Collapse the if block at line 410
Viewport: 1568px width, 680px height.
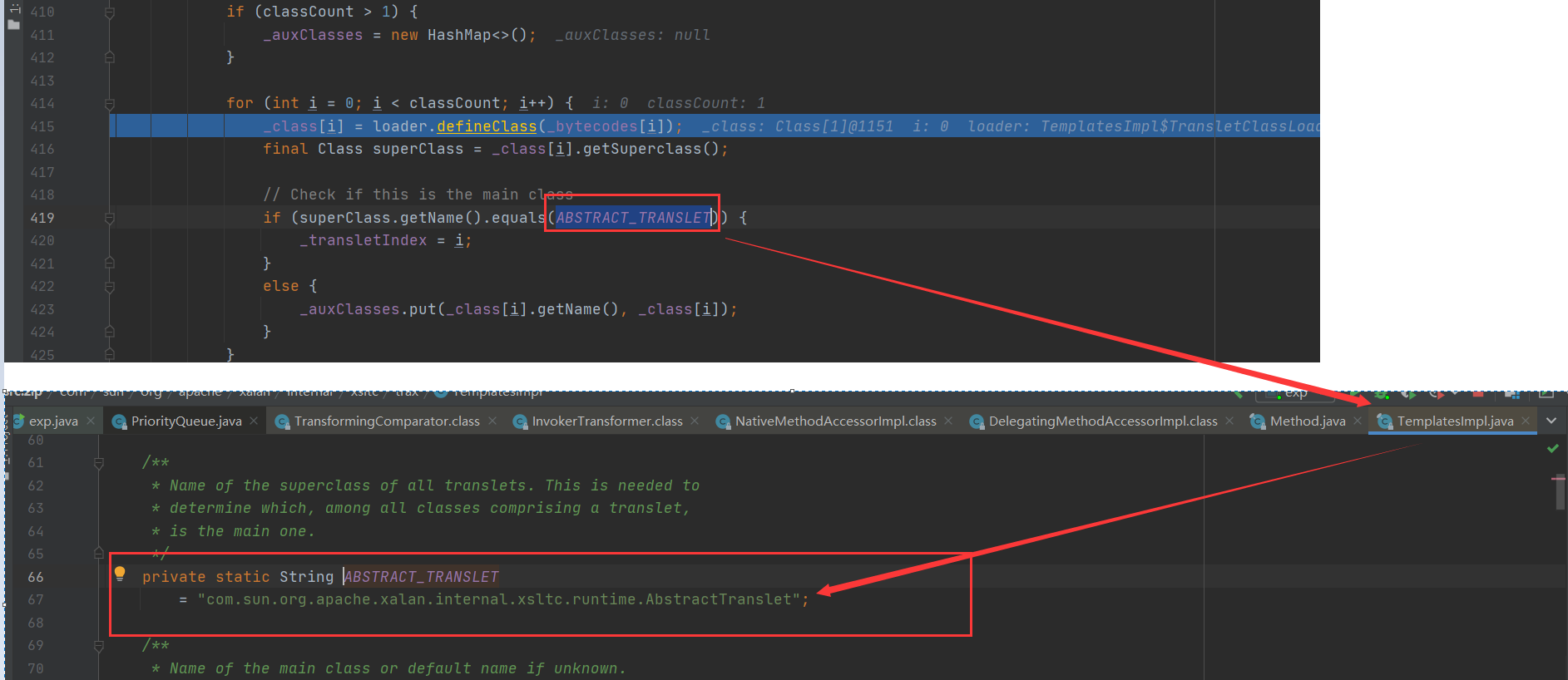click(110, 12)
